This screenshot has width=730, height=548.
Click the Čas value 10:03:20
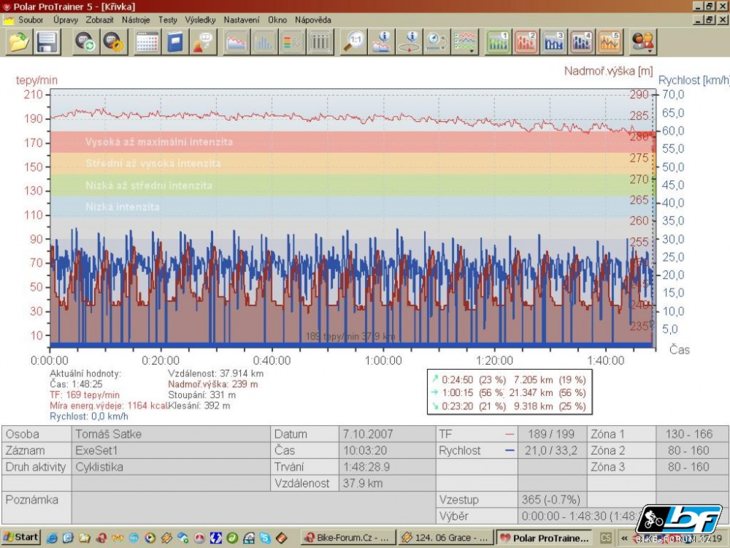[387, 451]
